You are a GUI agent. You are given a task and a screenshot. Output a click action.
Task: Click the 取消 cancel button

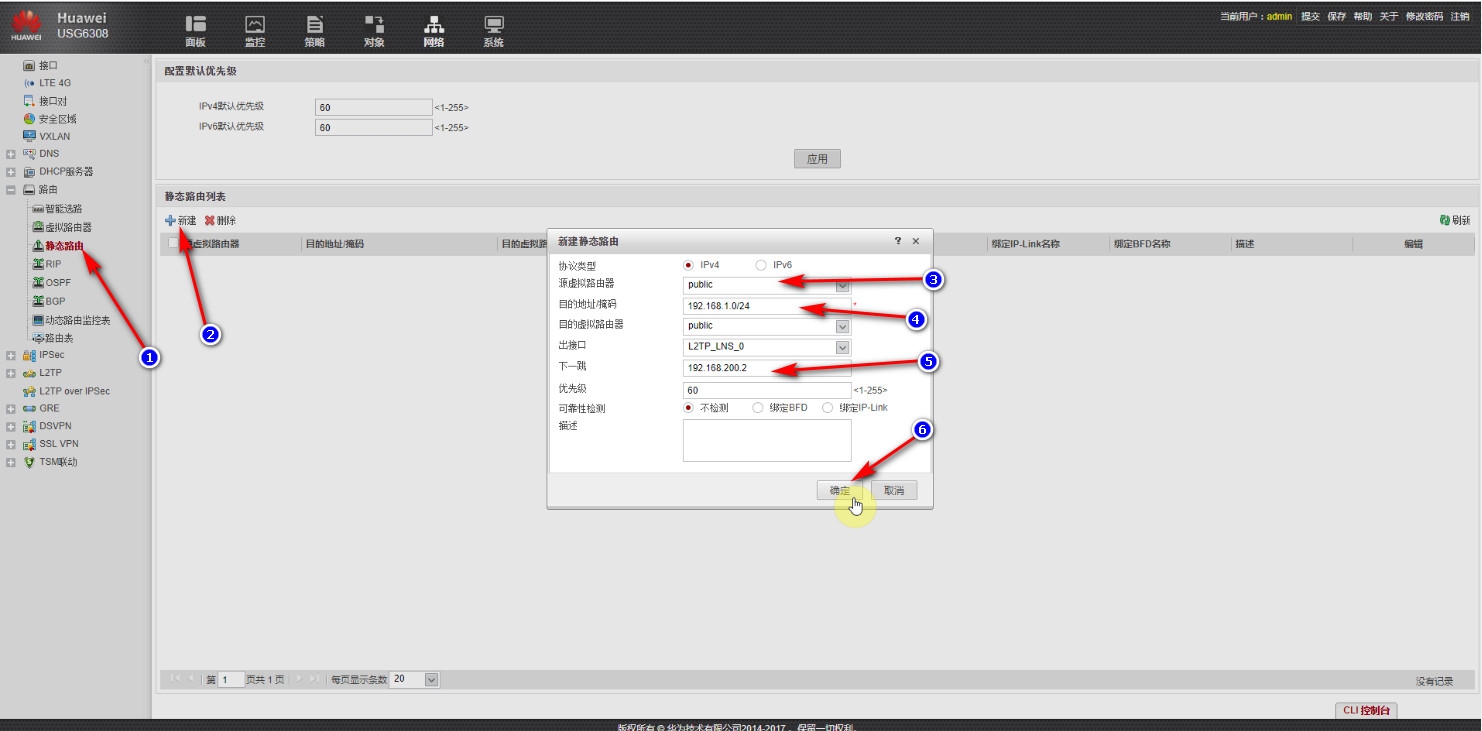tap(894, 491)
